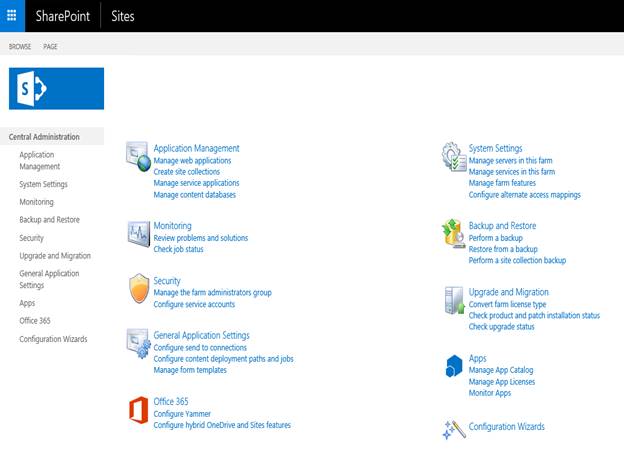
Task: Select Central Administration navigation heading
Action: click(43, 137)
